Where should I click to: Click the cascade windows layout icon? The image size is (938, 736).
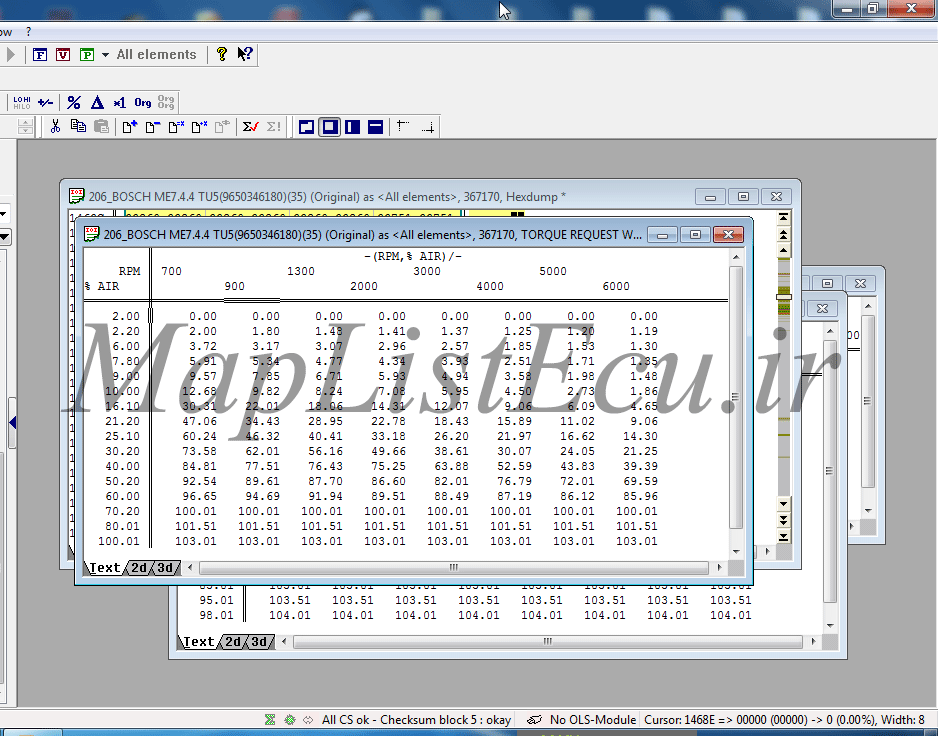[x=306, y=127]
